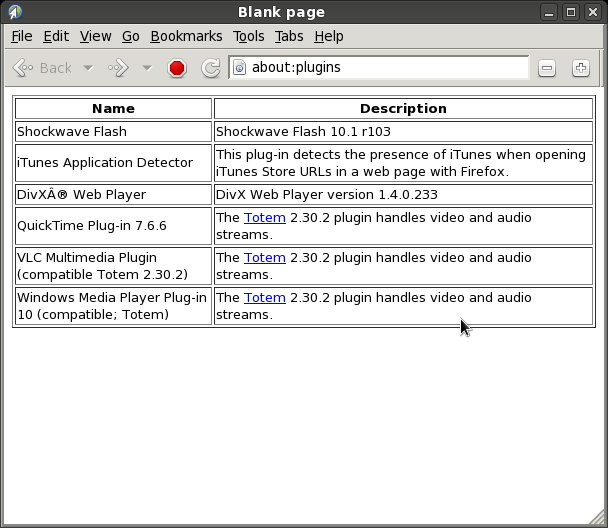Click the Back navigation arrow icon

[23, 68]
